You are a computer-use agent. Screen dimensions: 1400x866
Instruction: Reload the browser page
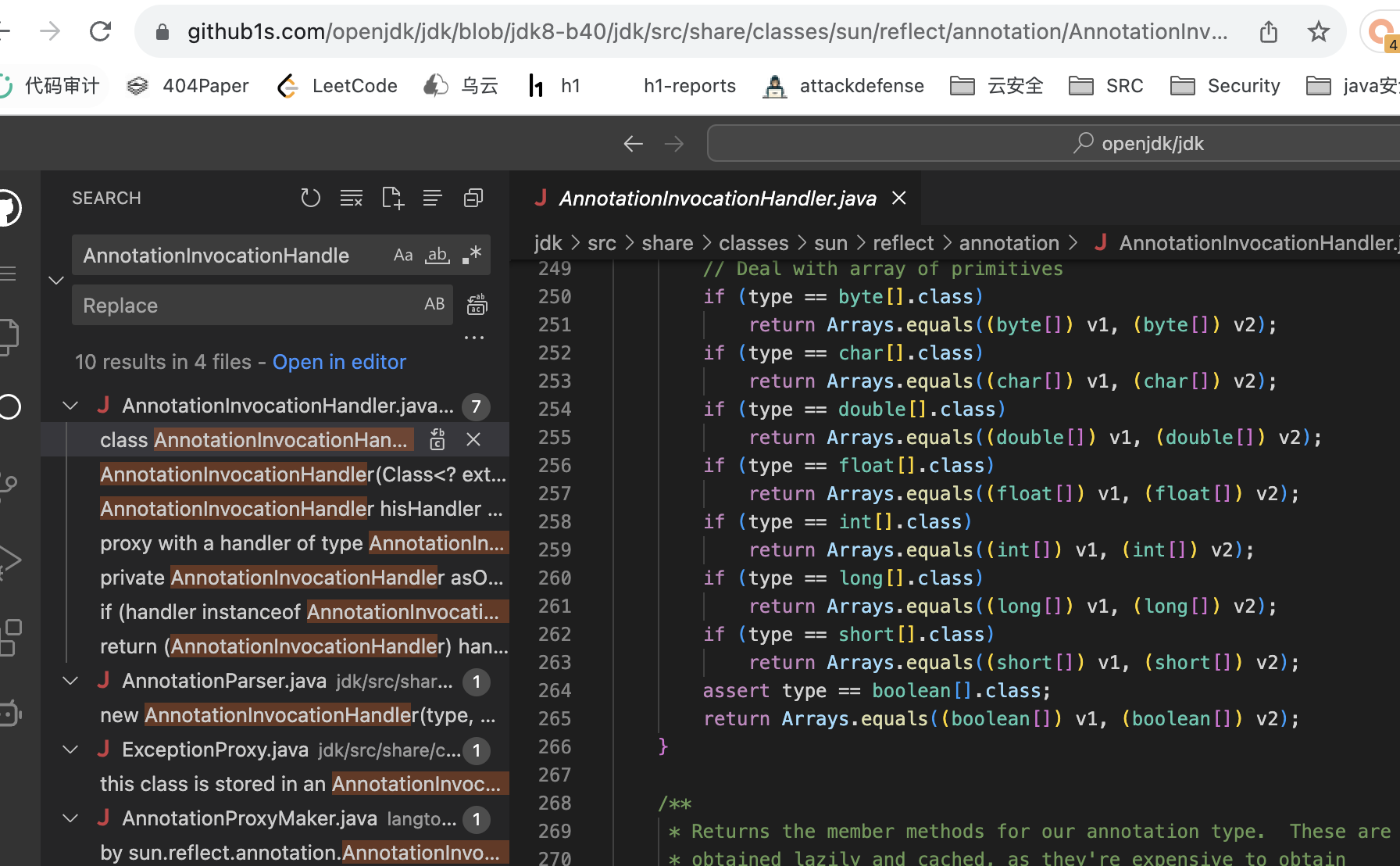pos(100,32)
